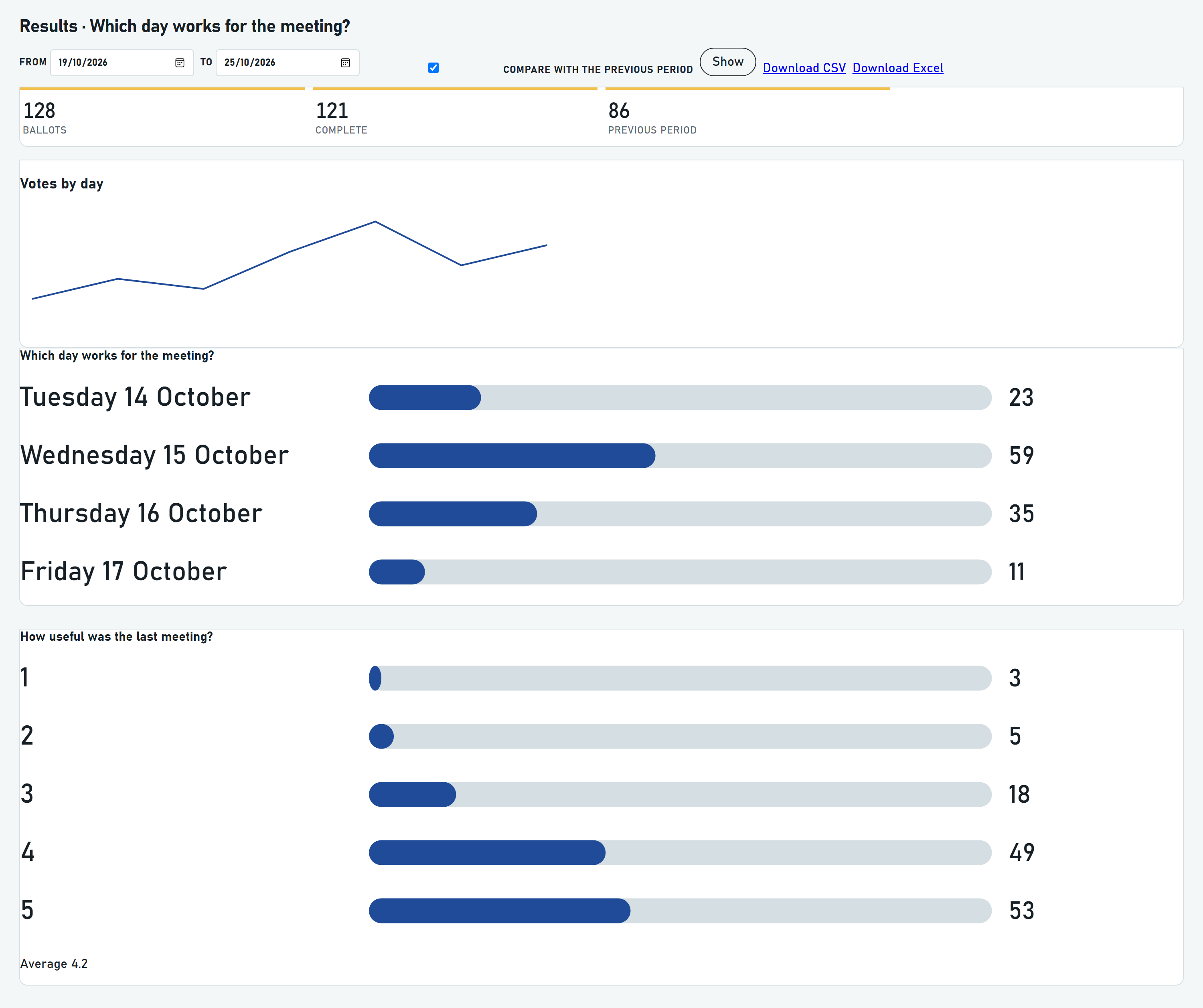Open the TO date calendar picker icon
1203x1008 pixels.
click(345, 63)
